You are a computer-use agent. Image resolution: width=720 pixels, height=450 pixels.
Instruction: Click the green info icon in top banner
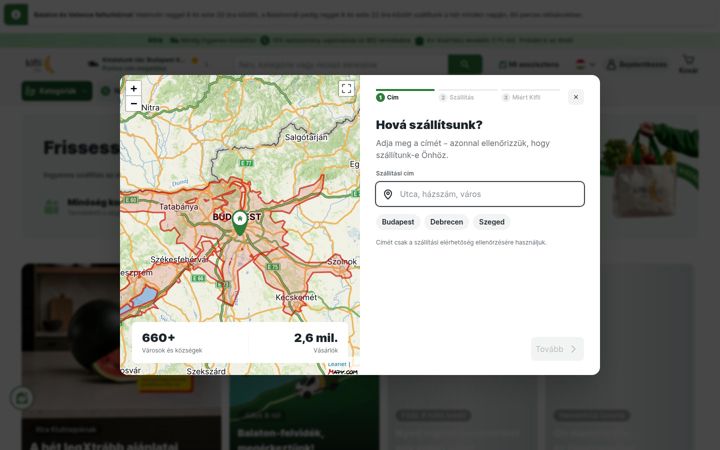click(16, 14)
